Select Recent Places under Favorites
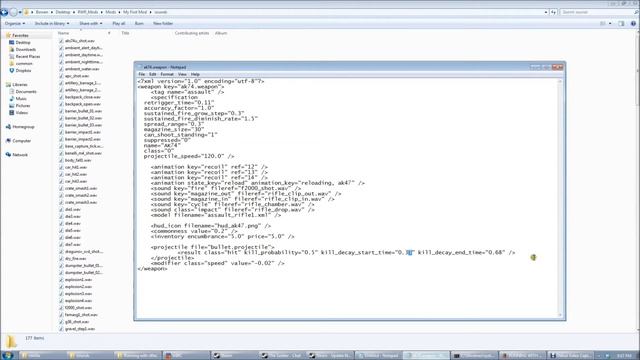Screen dimensions: 640x360 tap(28, 56)
